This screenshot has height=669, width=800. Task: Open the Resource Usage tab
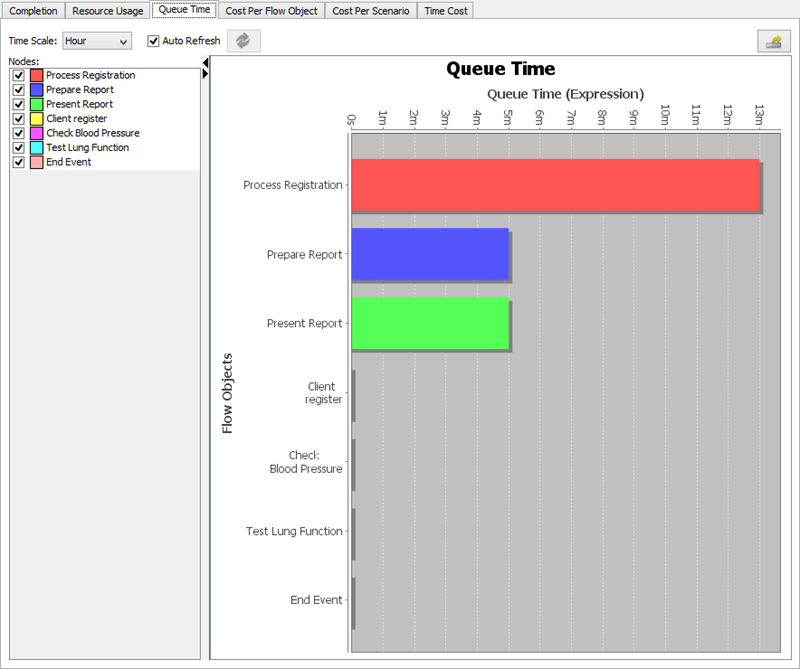[108, 11]
